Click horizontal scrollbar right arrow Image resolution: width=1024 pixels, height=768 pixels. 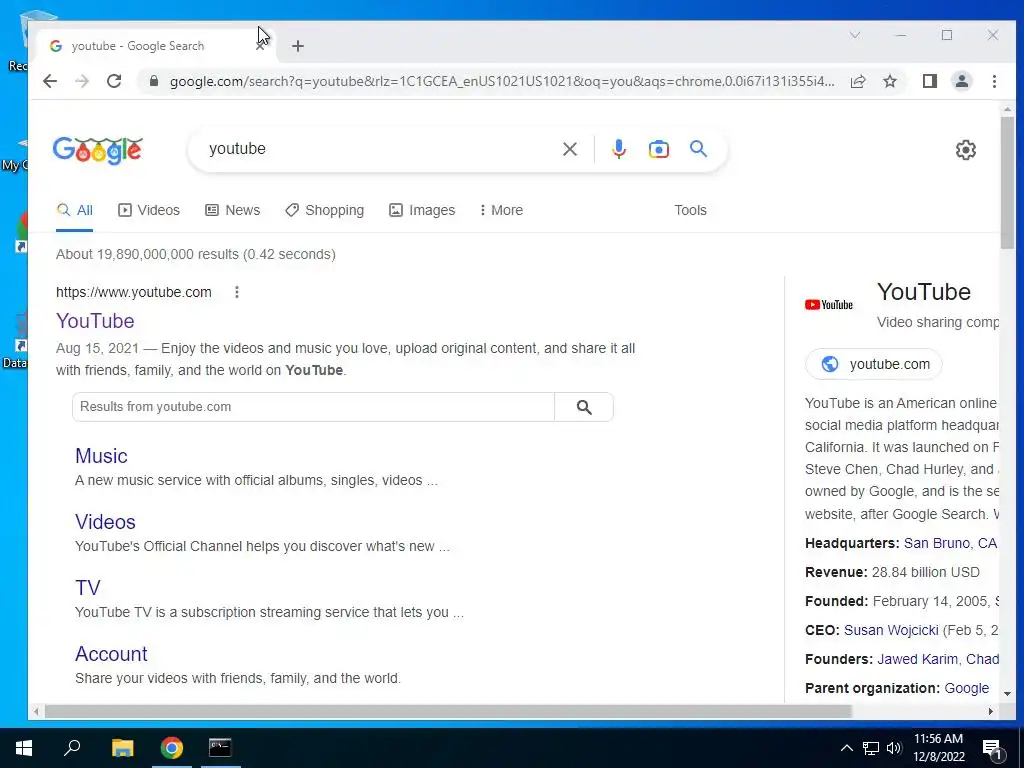pyautogui.click(x=991, y=711)
